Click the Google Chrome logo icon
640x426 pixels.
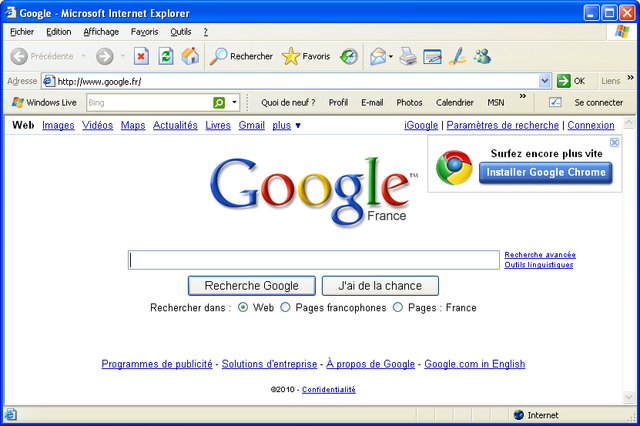pos(454,167)
